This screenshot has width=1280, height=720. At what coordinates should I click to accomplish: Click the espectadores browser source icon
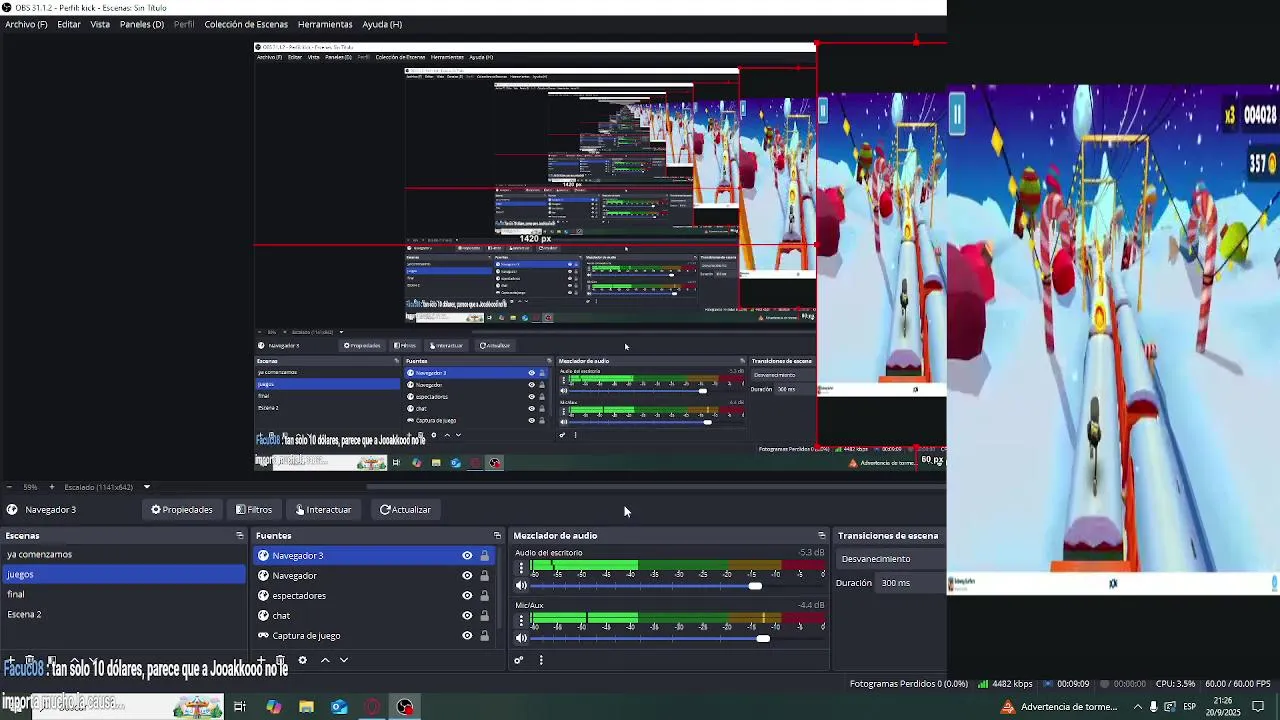[x=264, y=596]
